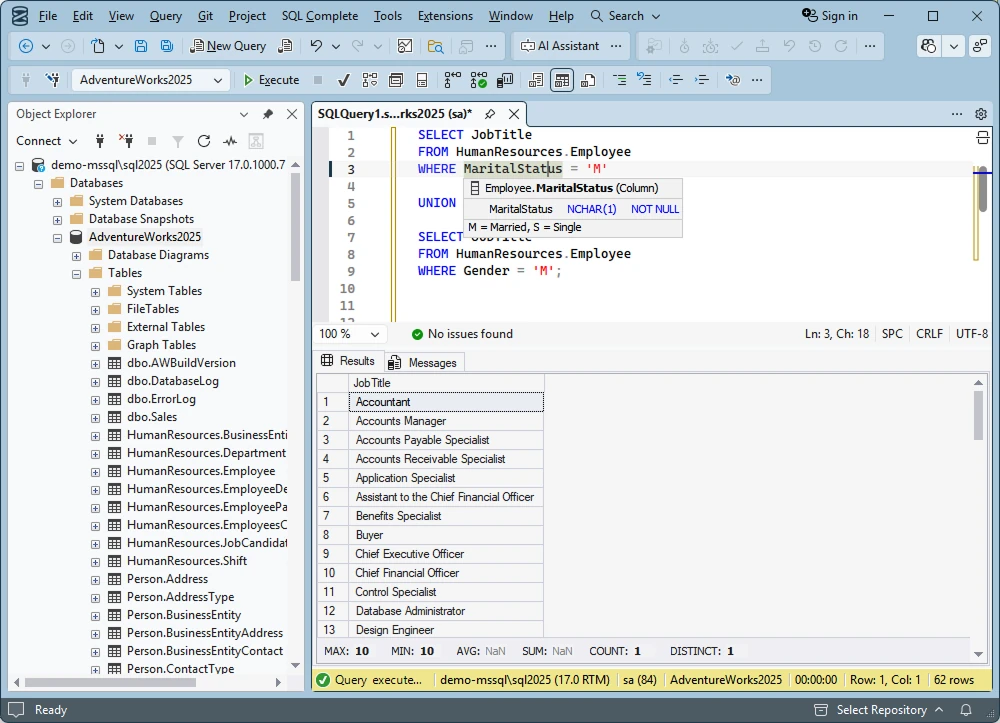Expand the System Databases node
Viewport: 1000px width, 723px height.
[57, 201]
